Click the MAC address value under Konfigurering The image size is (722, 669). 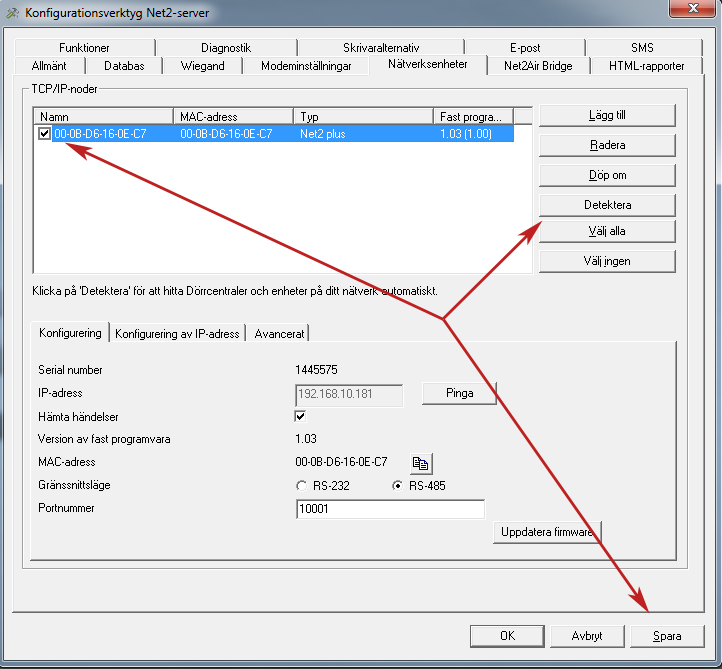pyautogui.click(x=341, y=462)
